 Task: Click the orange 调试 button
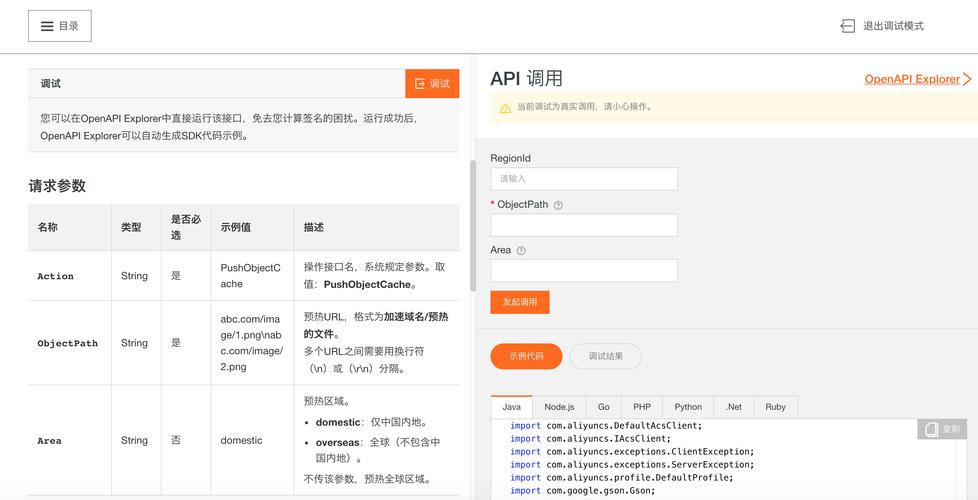click(432, 84)
